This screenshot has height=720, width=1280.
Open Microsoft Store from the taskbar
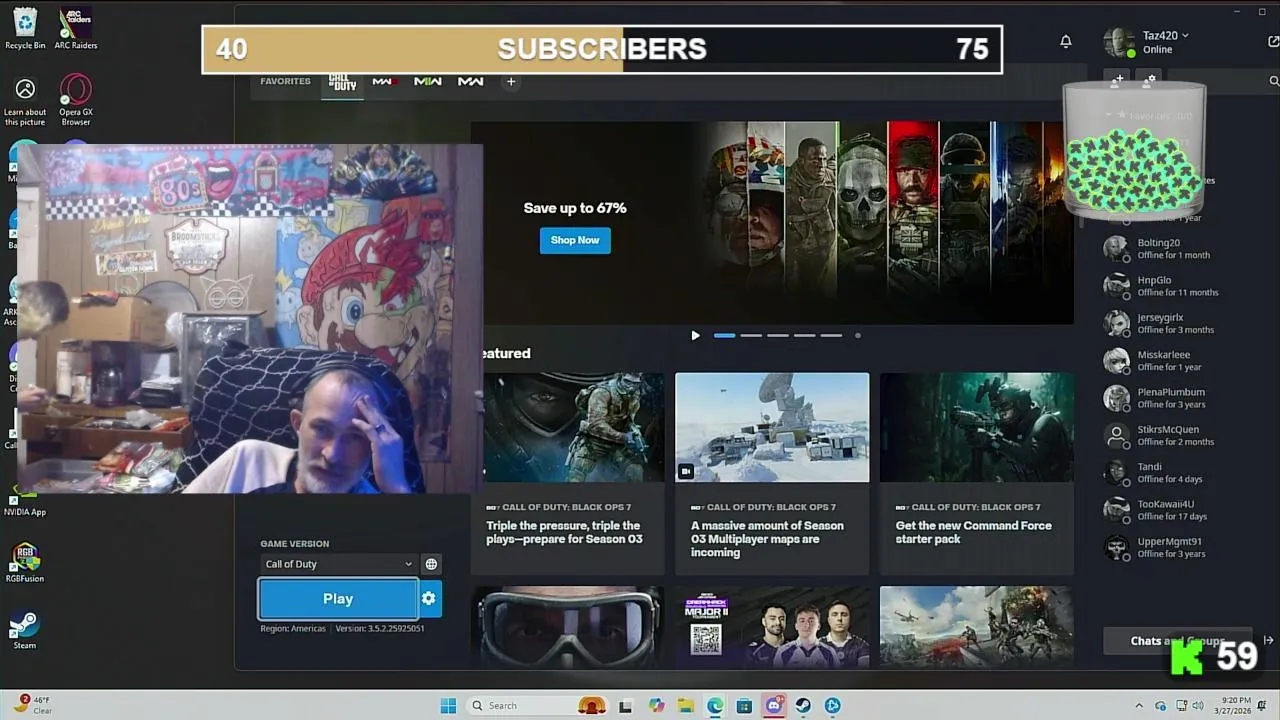pyautogui.click(x=744, y=705)
